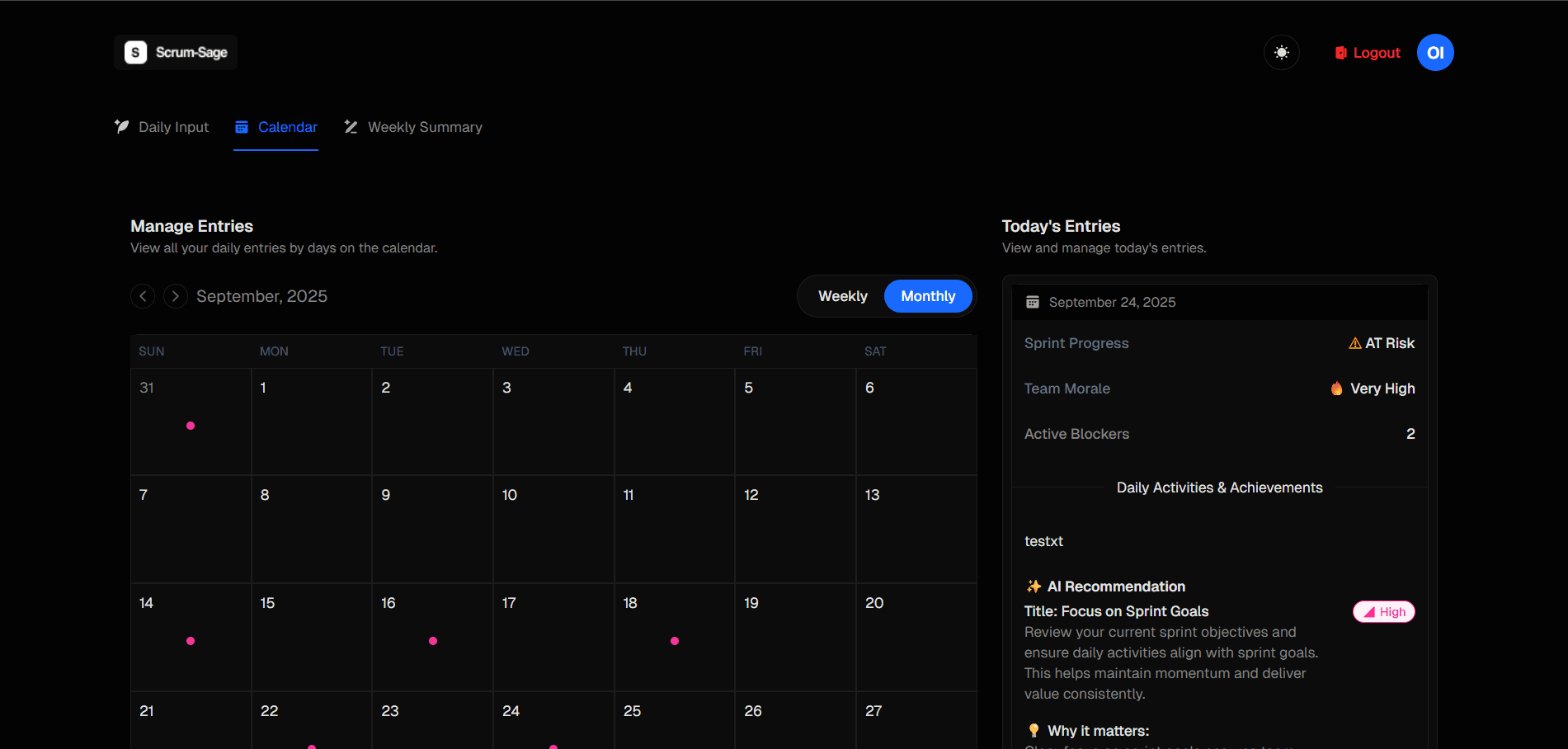
Task: Switch to the Weekly Summary tab
Action: tap(413, 127)
